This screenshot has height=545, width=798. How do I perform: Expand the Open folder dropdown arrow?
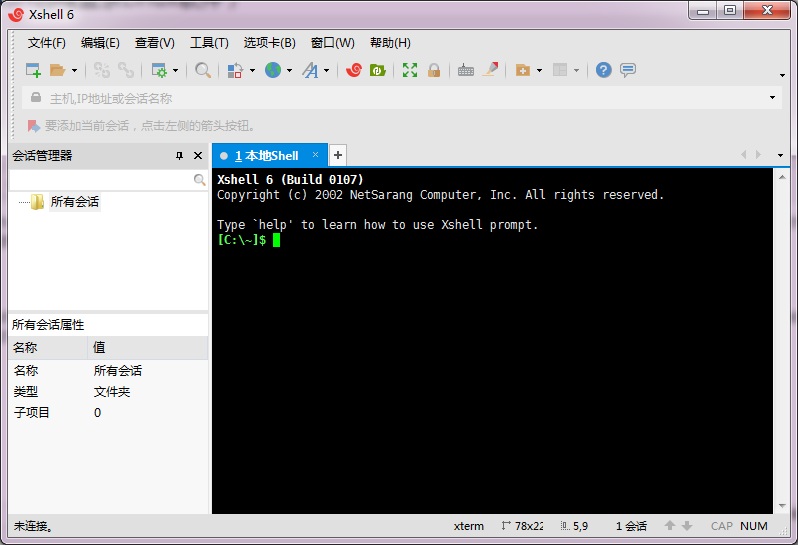click(74, 70)
